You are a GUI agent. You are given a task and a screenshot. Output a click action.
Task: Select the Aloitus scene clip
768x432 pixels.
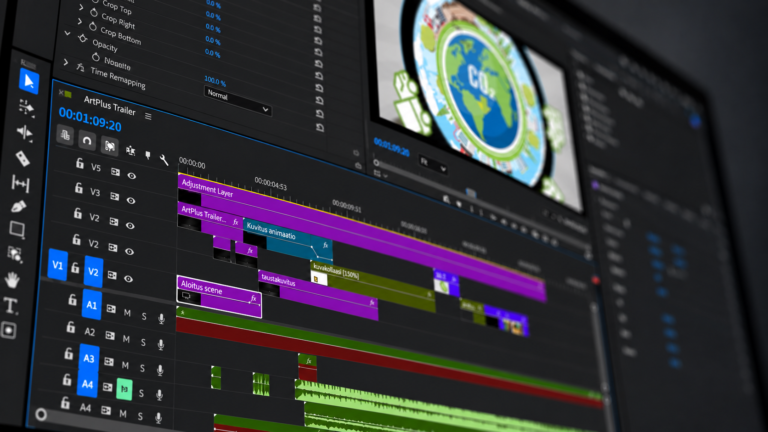pyautogui.click(x=219, y=296)
